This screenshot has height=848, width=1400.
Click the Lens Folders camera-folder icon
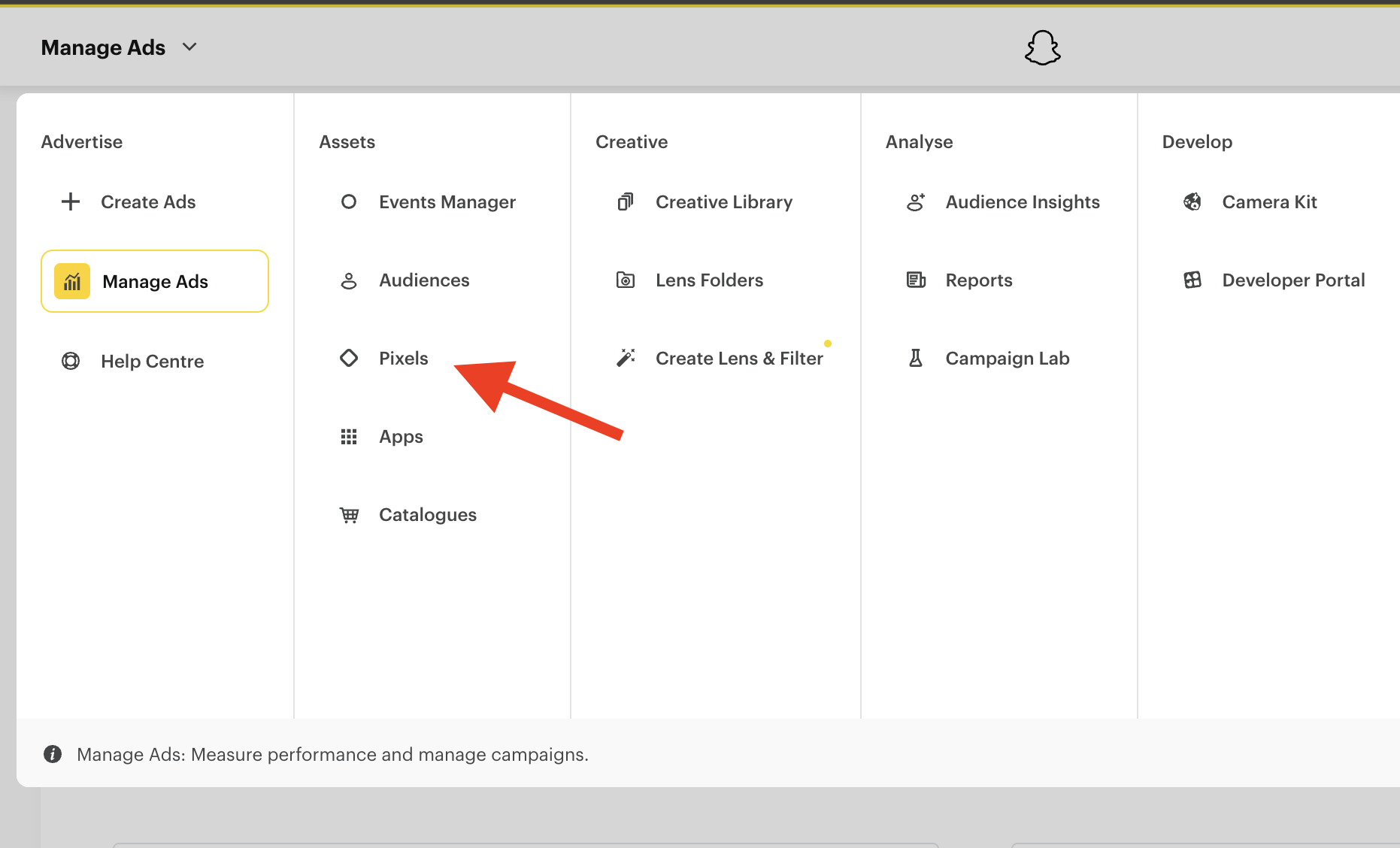pyautogui.click(x=626, y=280)
